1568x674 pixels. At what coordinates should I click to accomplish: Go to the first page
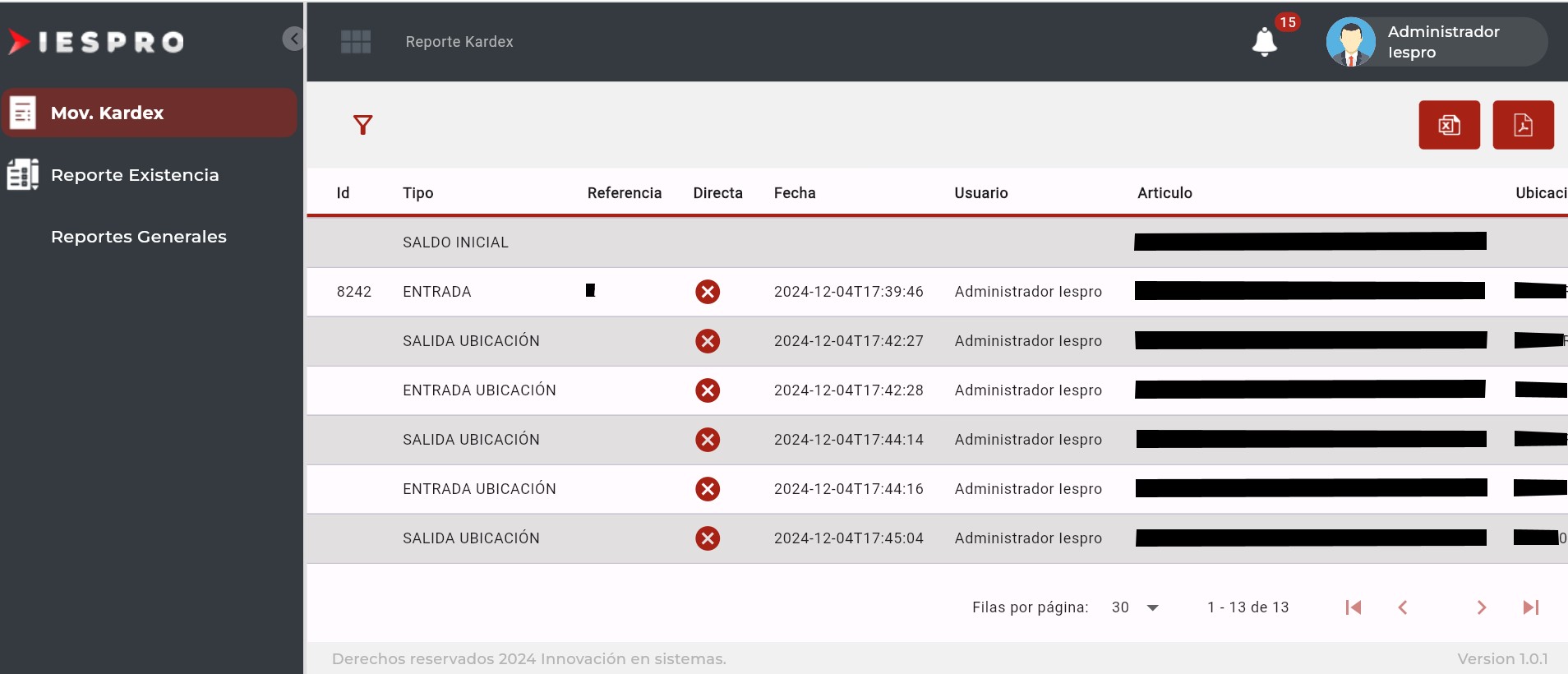1354,607
